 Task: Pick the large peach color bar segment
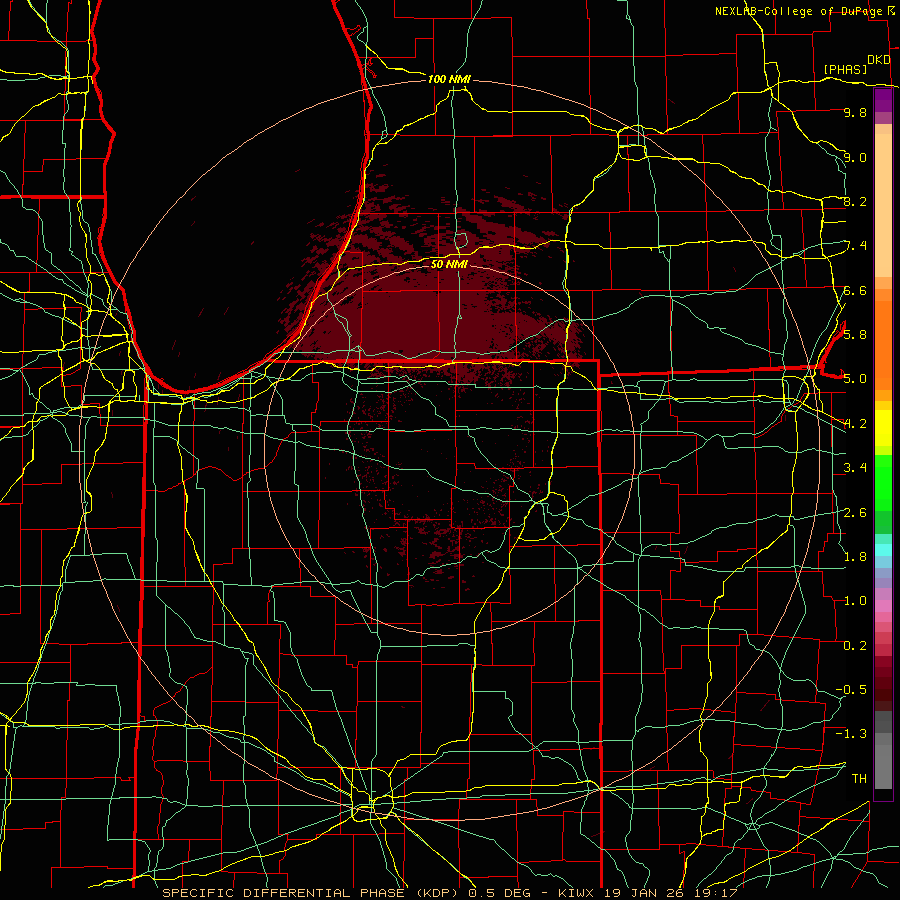coord(883,205)
